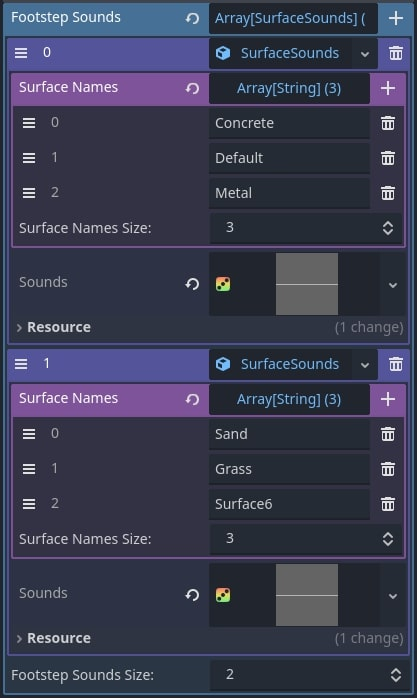Delete the Metal surface name entry

point(388,193)
